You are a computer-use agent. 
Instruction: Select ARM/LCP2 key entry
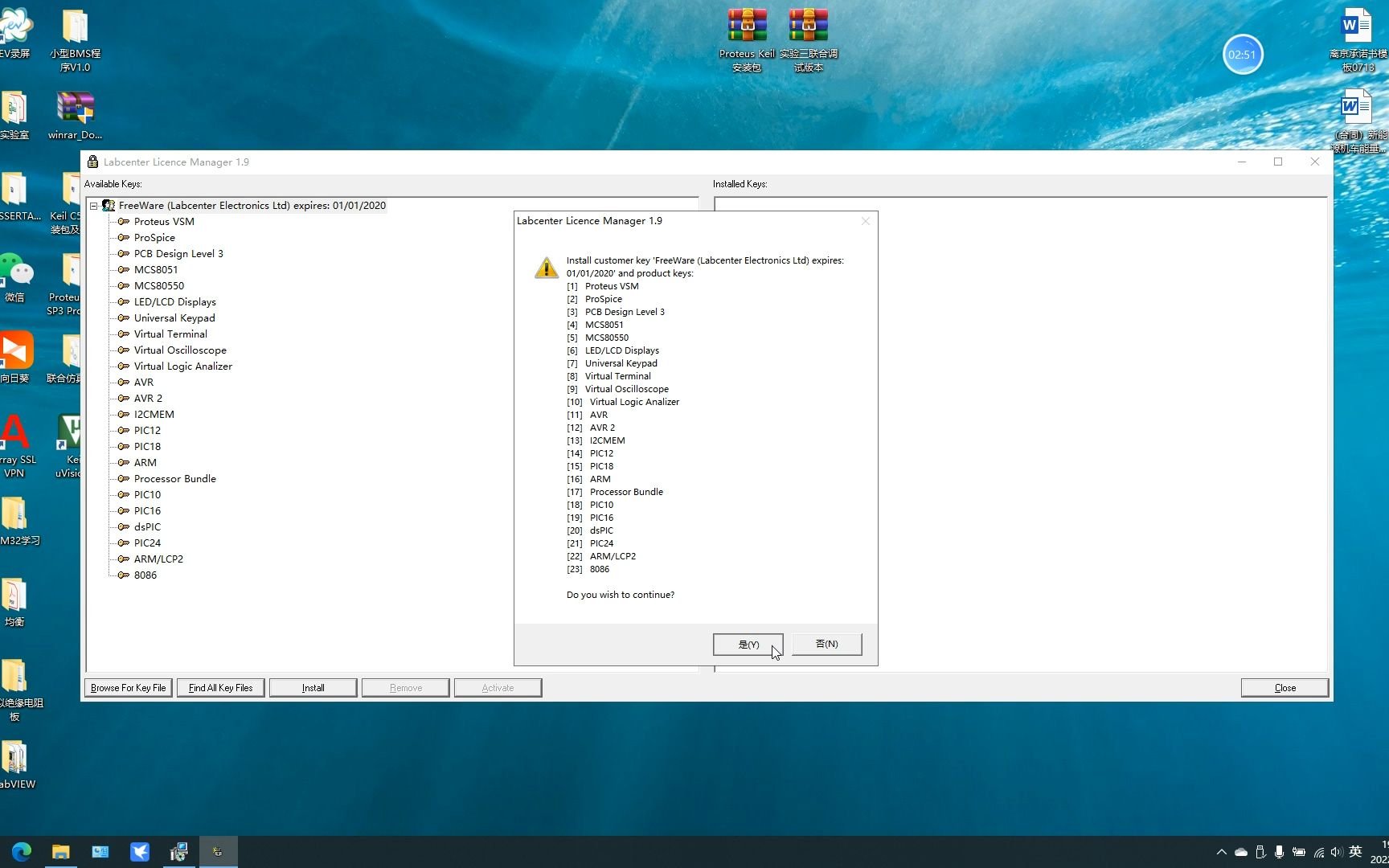[x=158, y=559]
